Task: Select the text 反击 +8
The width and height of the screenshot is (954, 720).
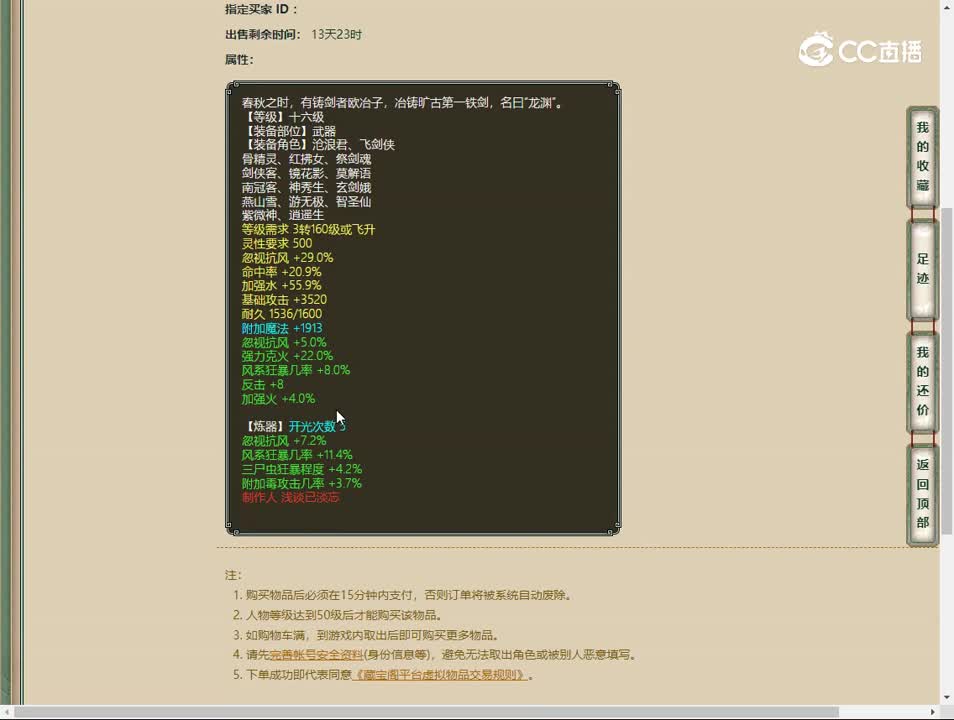Action: 262,385
